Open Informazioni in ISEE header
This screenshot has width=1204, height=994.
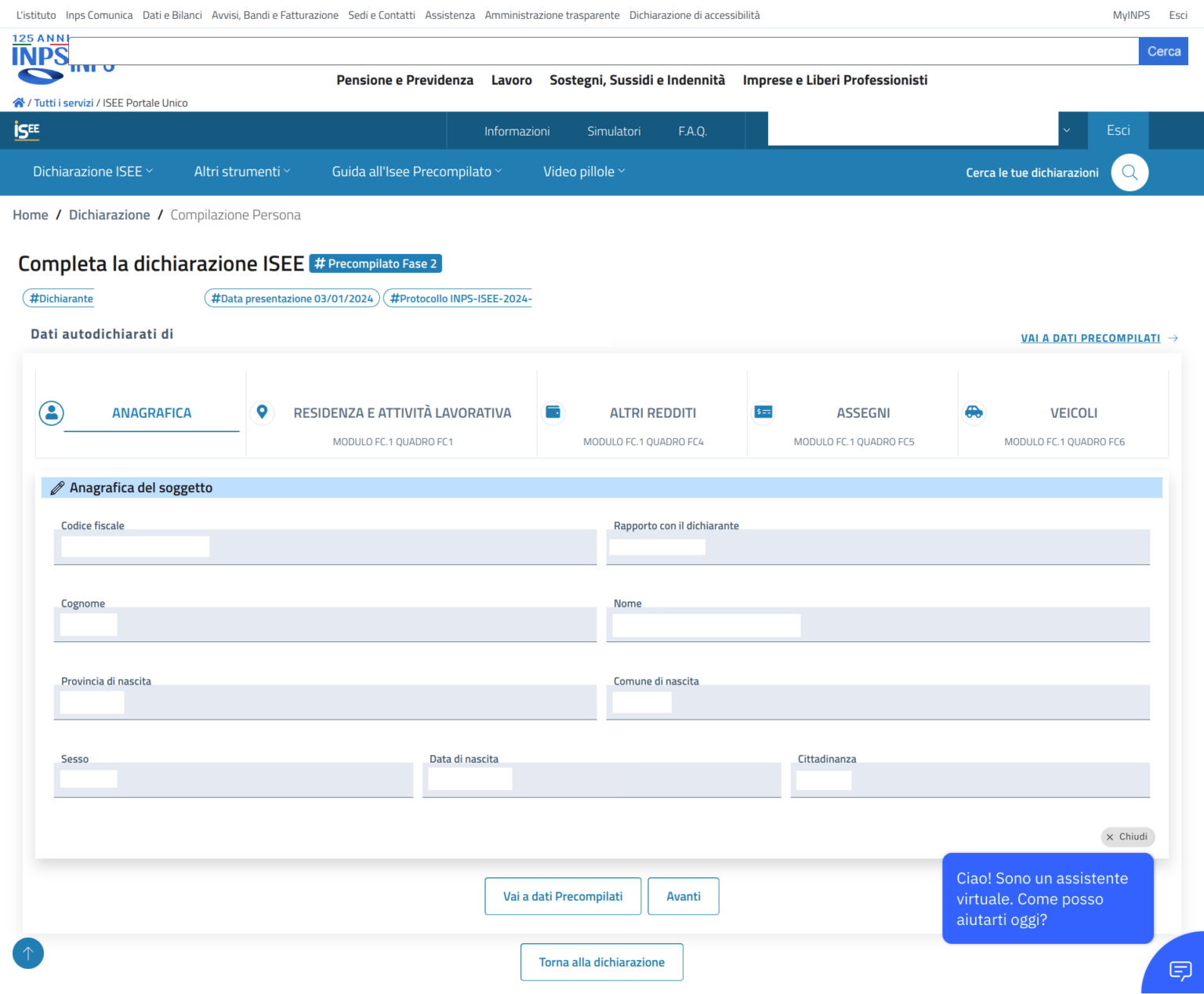pyautogui.click(x=517, y=131)
